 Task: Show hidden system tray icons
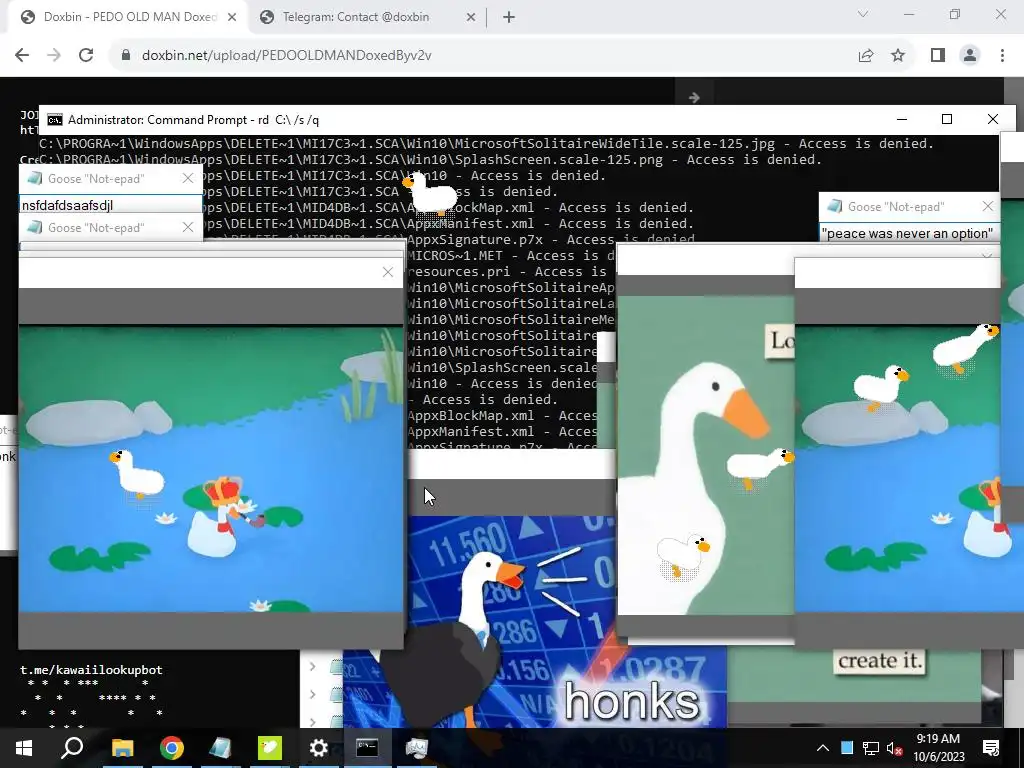(x=823, y=748)
